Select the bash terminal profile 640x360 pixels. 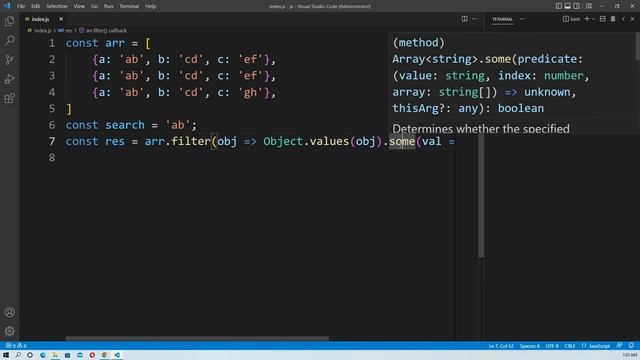572,19
